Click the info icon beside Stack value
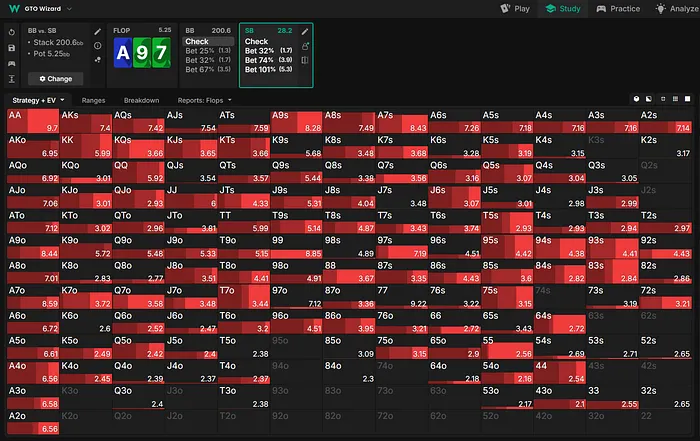Screen dimensions: 700x441 (97, 46)
